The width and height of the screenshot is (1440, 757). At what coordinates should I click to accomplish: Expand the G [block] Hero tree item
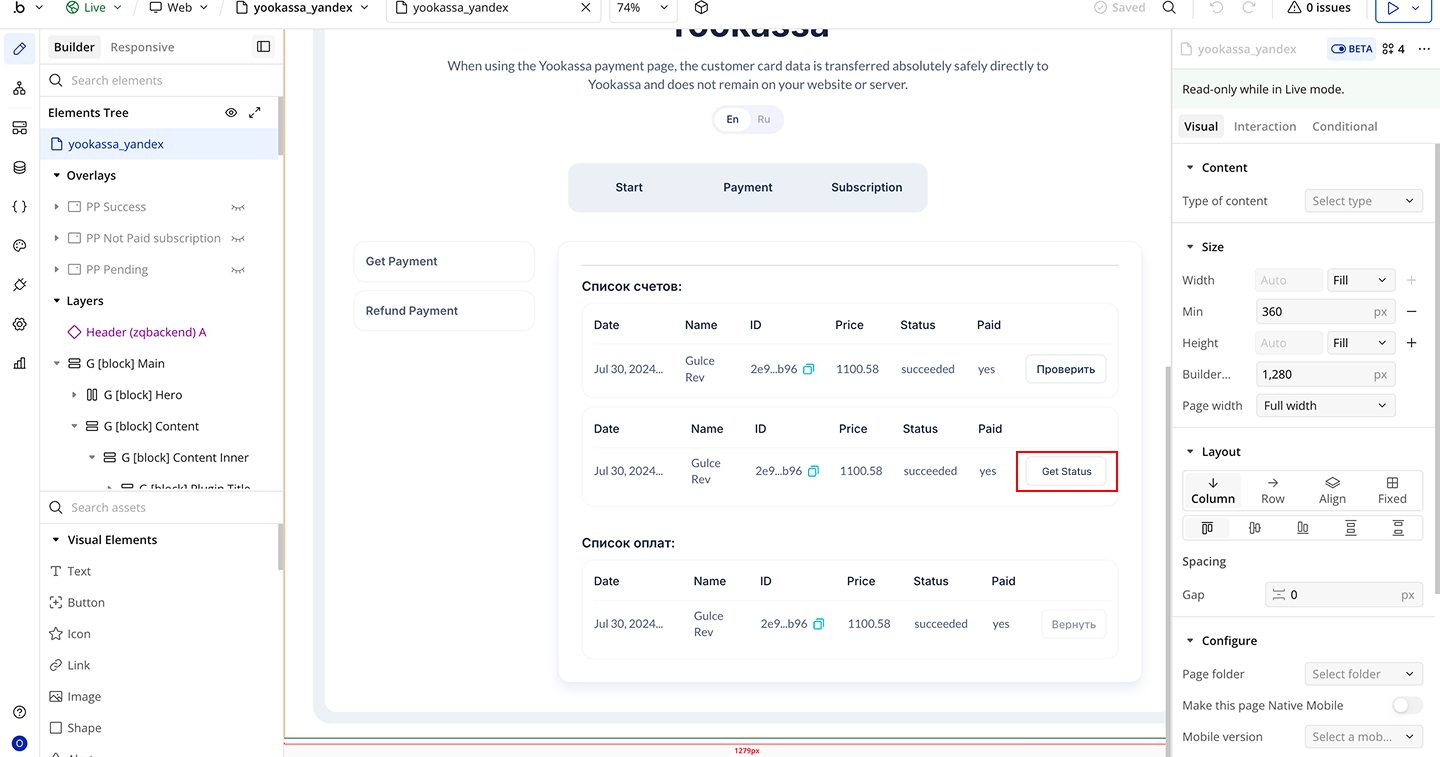tap(75, 395)
